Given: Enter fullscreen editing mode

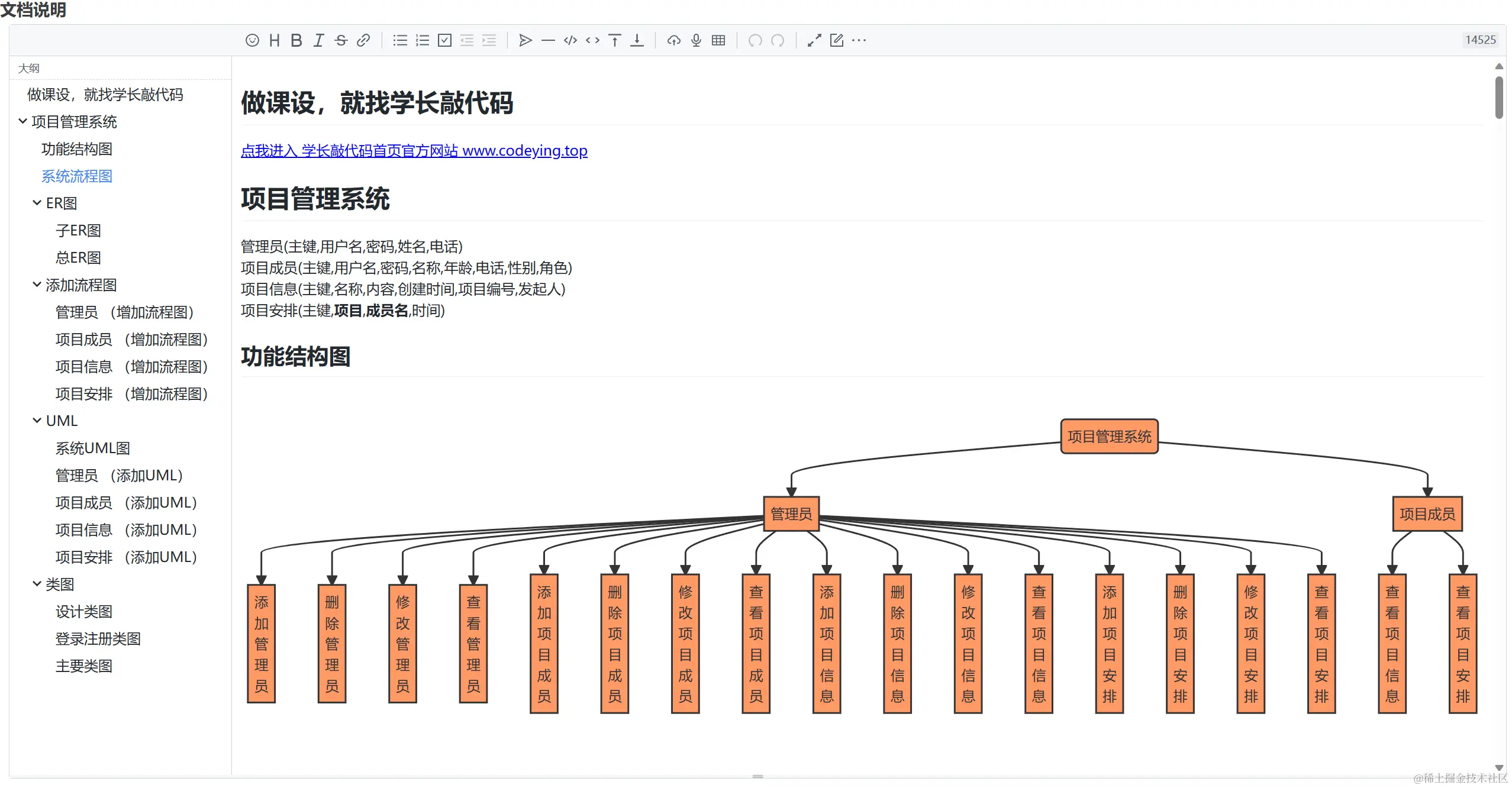Looking at the screenshot, I should [x=814, y=40].
